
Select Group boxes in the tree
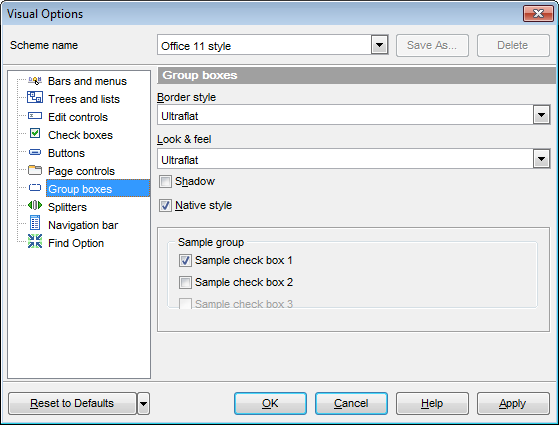(x=80, y=189)
